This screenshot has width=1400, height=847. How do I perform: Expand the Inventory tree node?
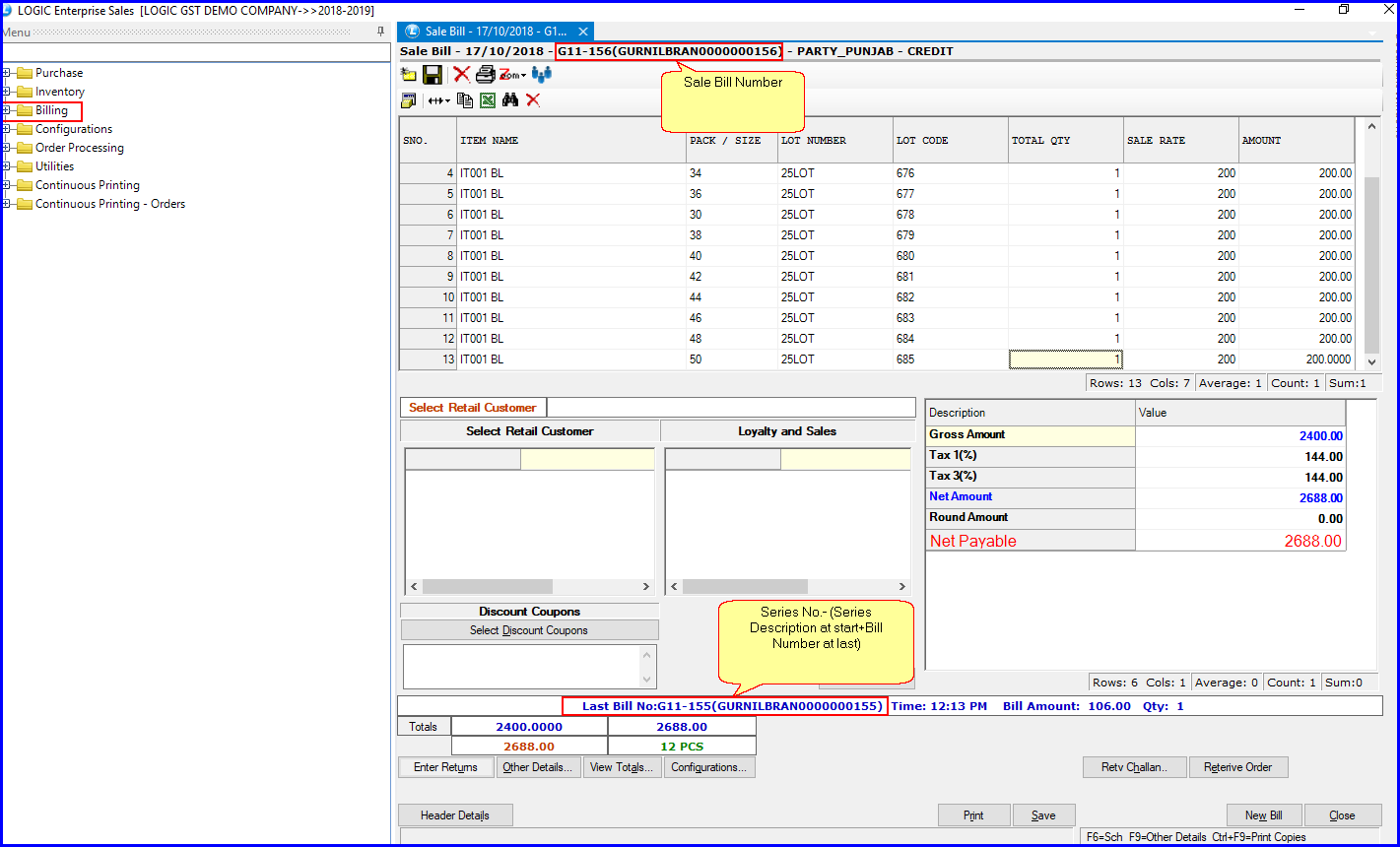tap(7, 92)
